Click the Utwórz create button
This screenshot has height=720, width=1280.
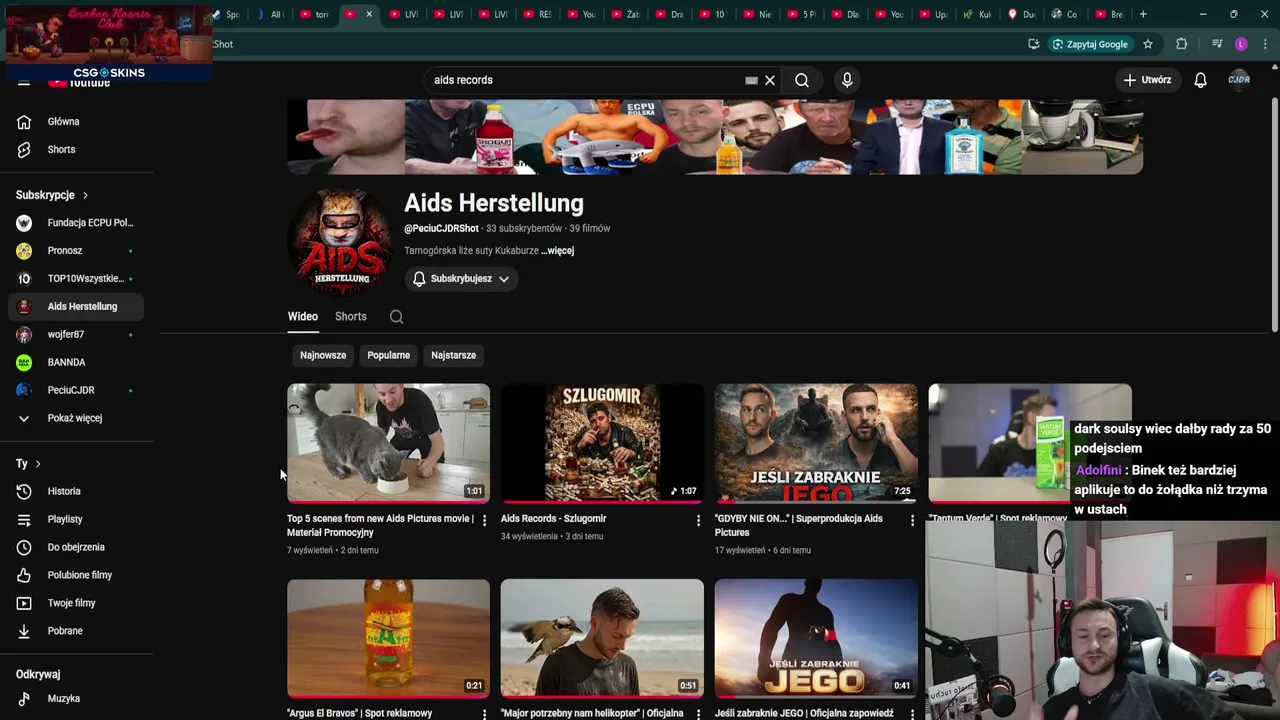(x=1147, y=80)
